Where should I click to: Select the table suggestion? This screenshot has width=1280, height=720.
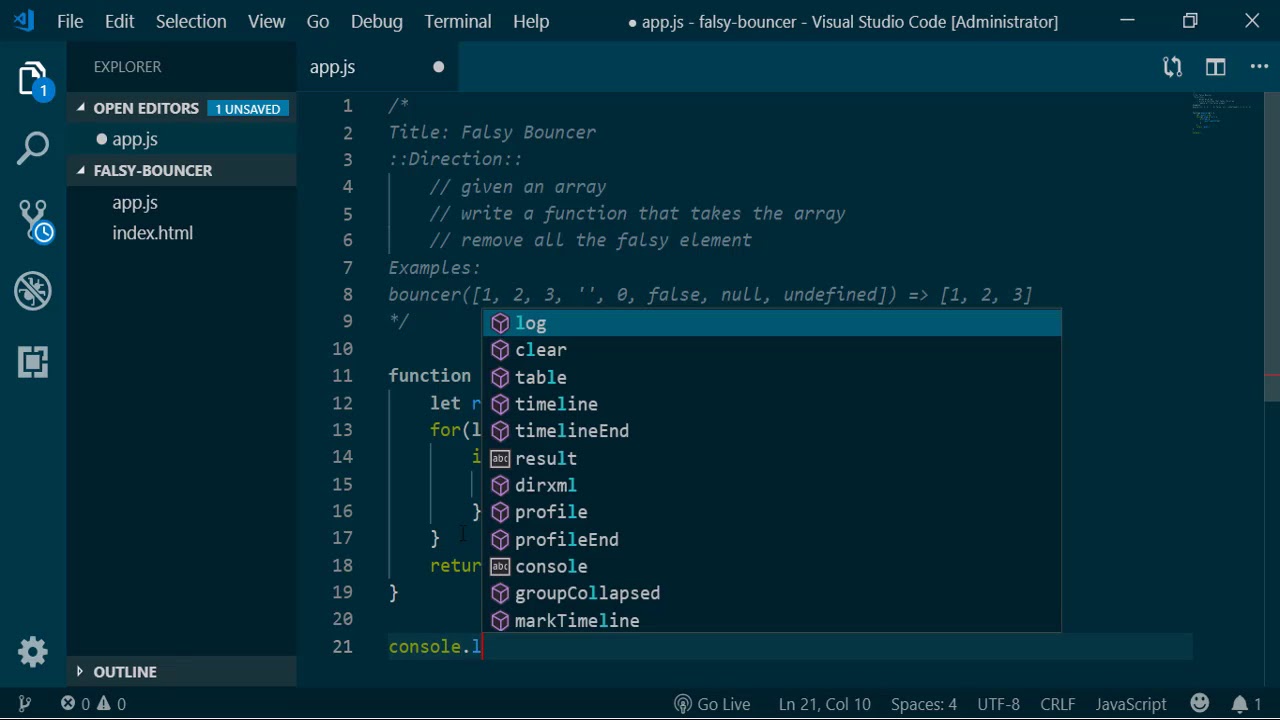pyautogui.click(x=772, y=377)
